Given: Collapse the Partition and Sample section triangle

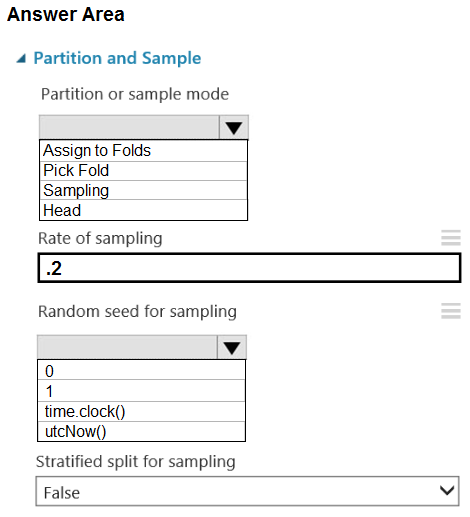Looking at the screenshot, I should 21,59.
